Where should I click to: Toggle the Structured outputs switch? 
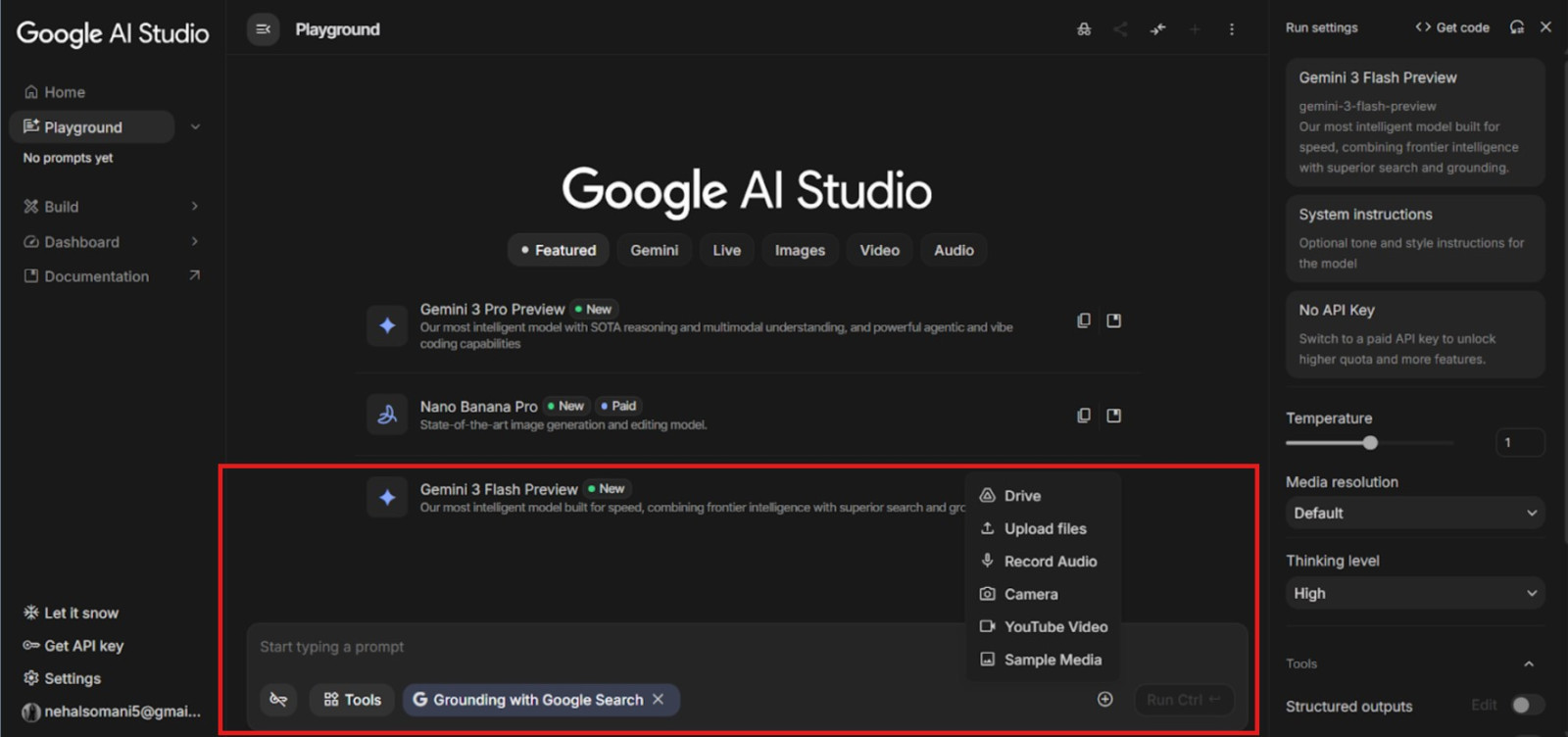pos(1526,705)
